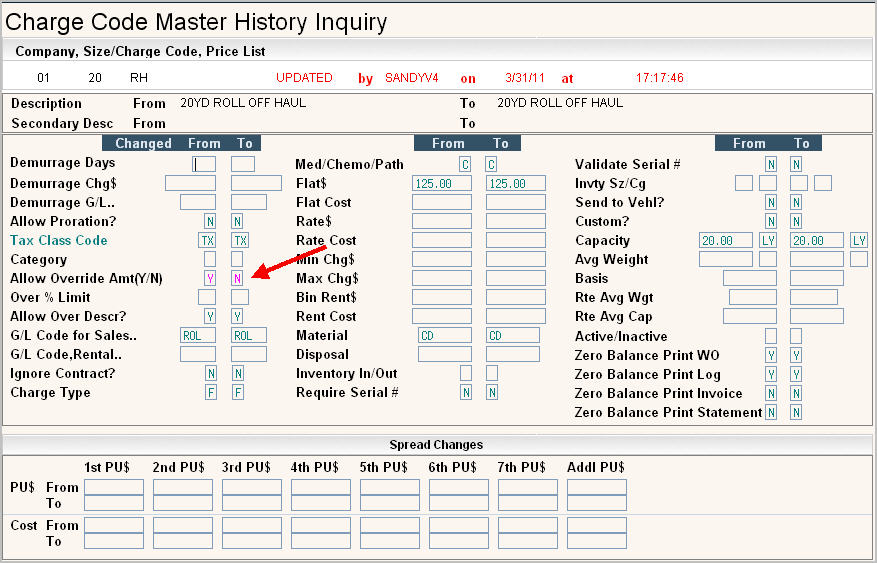Select Rte Avg Cap To field
The height and width of the screenshot is (563, 877).
point(817,316)
